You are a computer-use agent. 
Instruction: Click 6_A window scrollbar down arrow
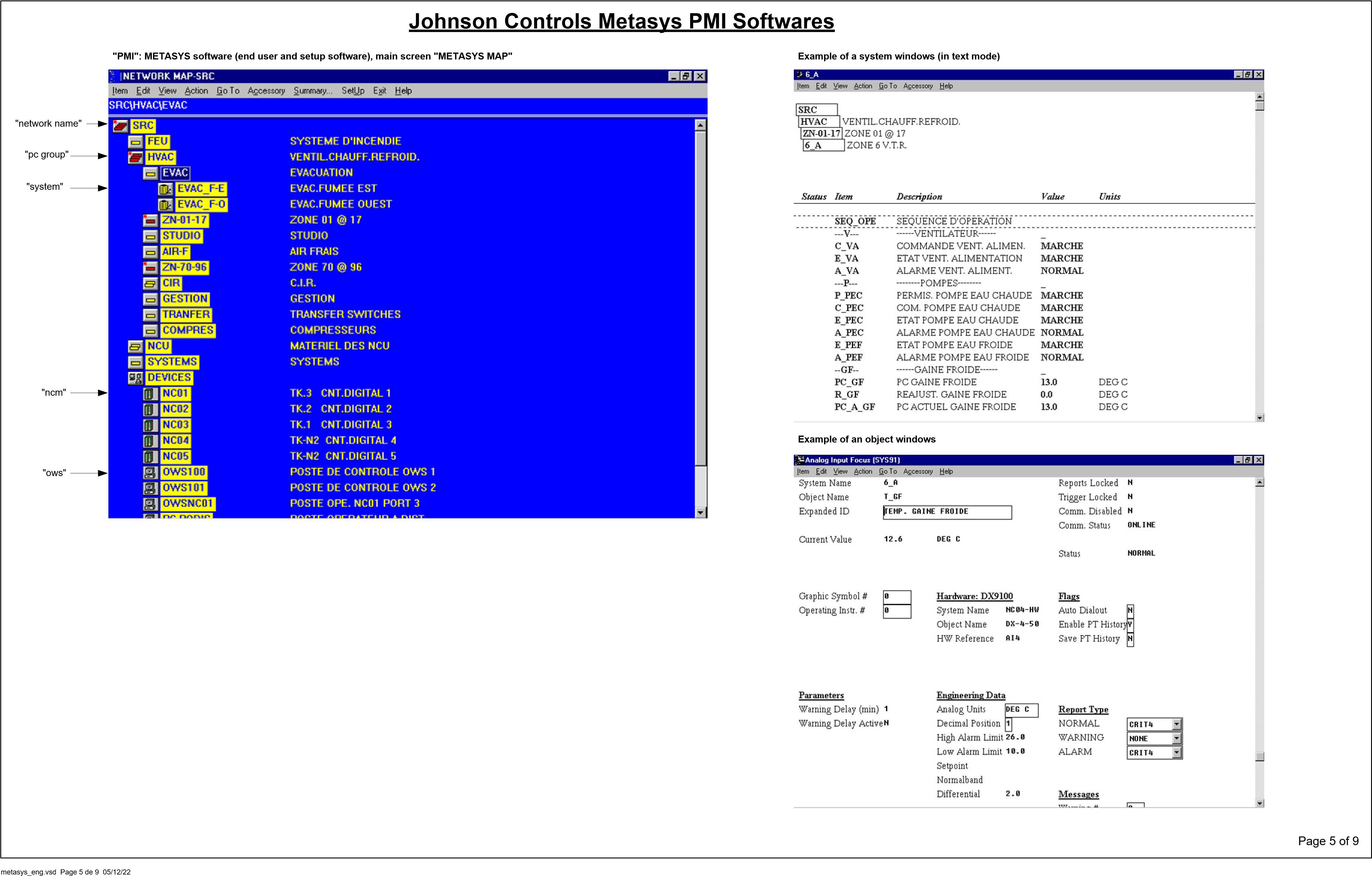point(1260,418)
